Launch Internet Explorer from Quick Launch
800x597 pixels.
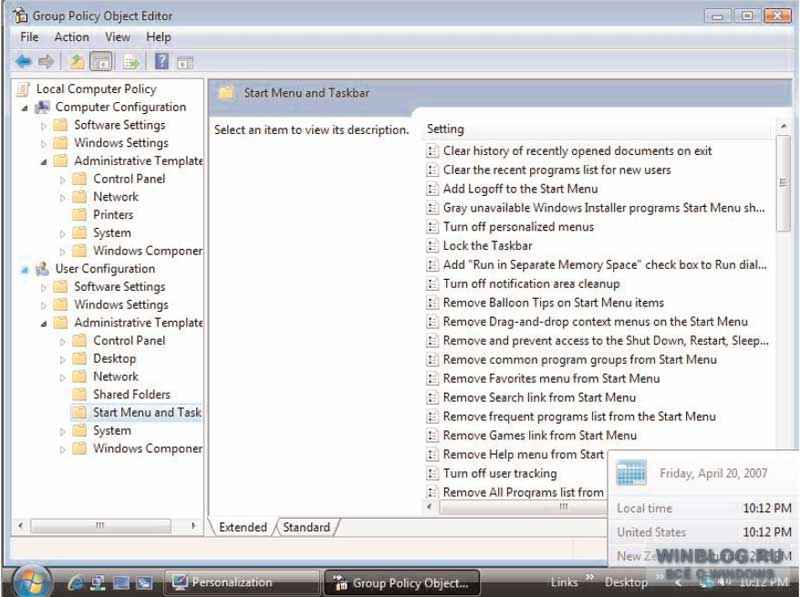click(x=76, y=582)
